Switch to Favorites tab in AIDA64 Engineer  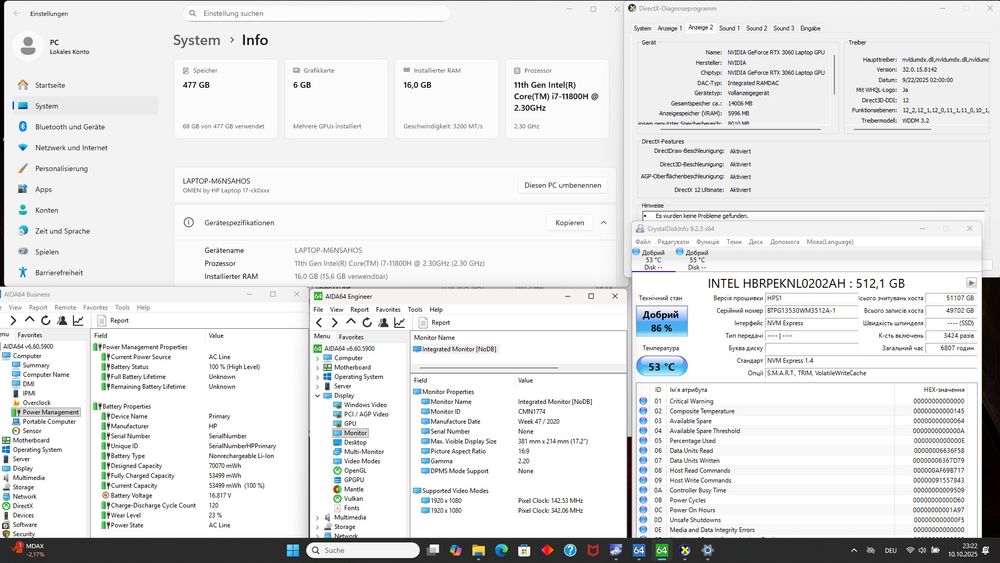tap(351, 337)
